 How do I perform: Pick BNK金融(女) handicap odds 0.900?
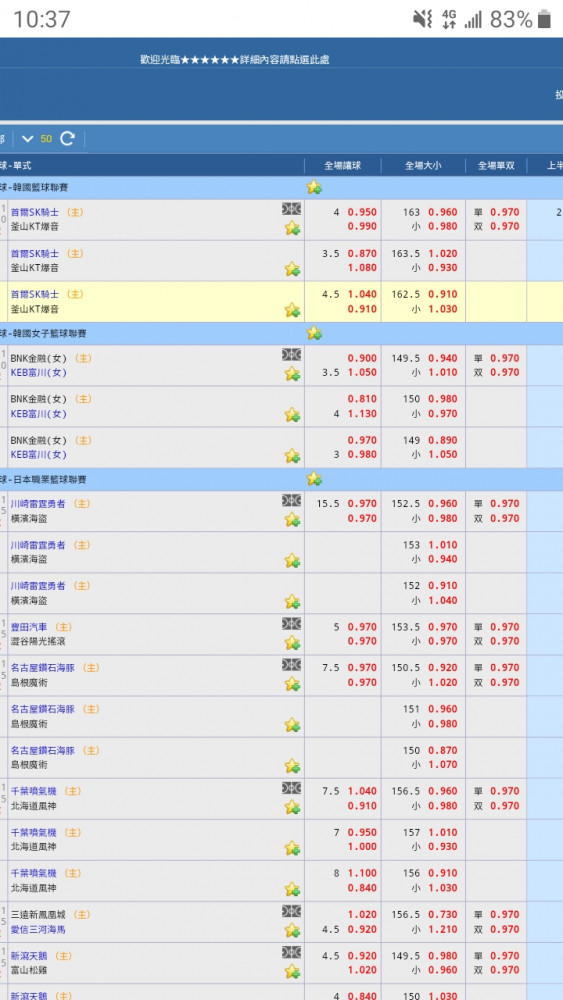point(362,358)
